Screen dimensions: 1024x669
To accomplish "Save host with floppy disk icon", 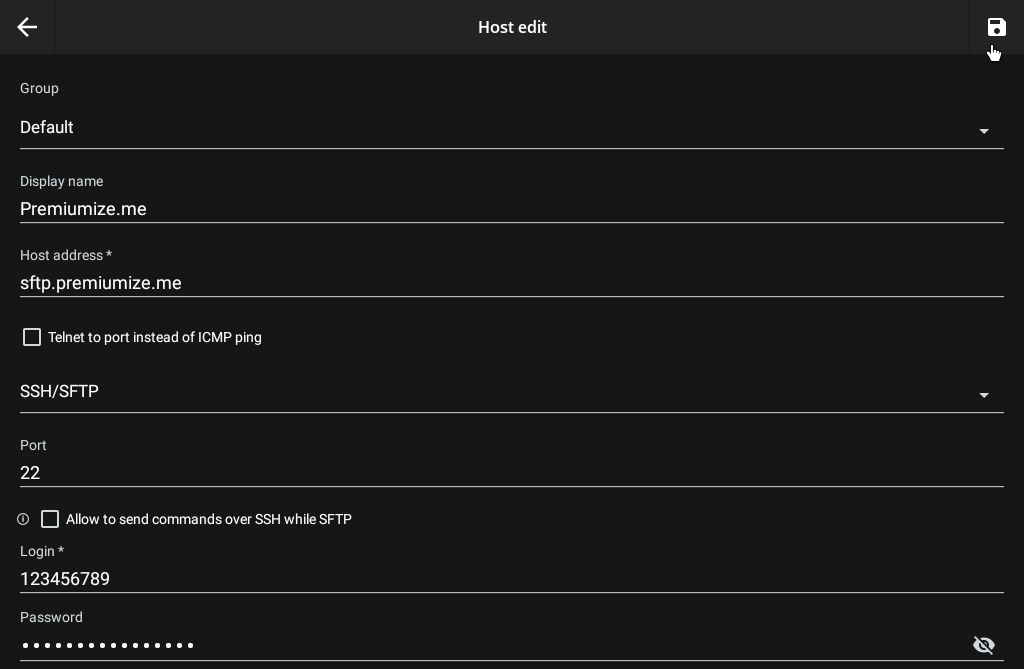I will click(997, 27).
